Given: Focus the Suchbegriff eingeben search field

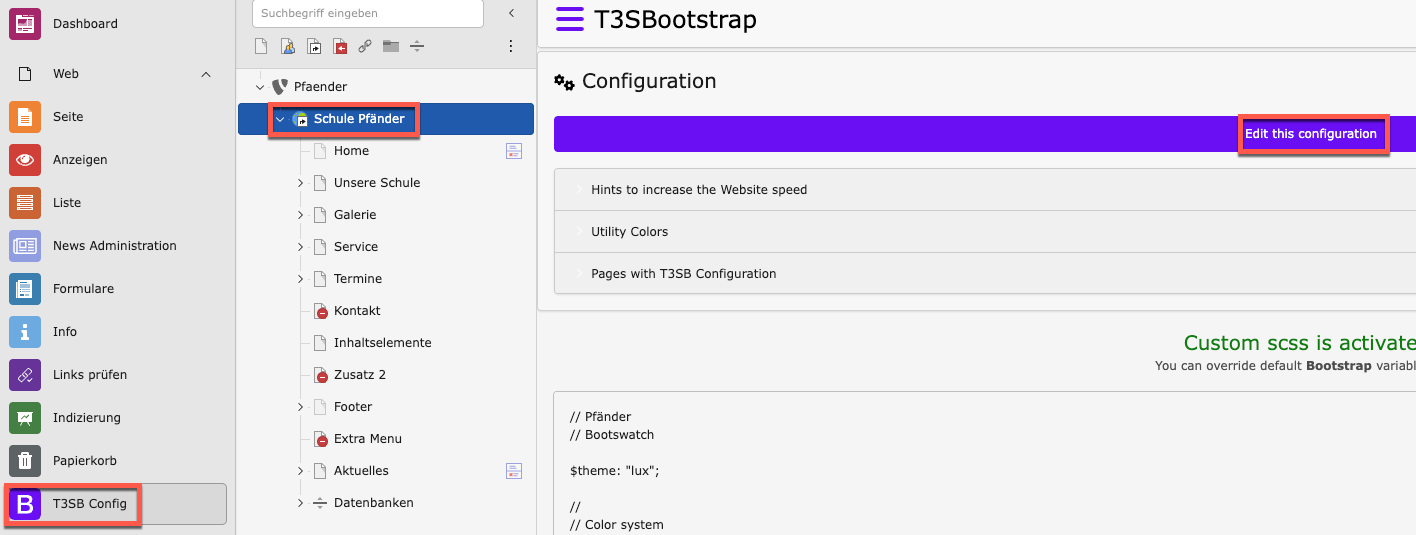Looking at the screenshot, I should 367,13.
